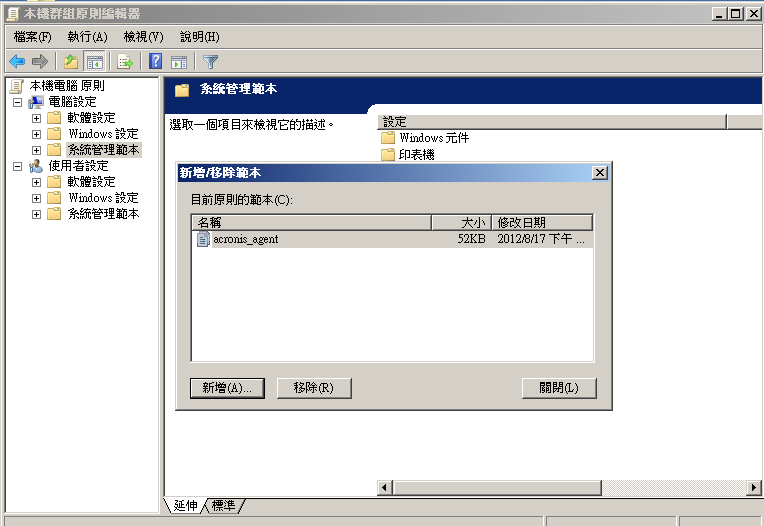Expand Windows 設定 under 電腦設定
The width and height of the screenshot is (764, 526).
point(36,134)
